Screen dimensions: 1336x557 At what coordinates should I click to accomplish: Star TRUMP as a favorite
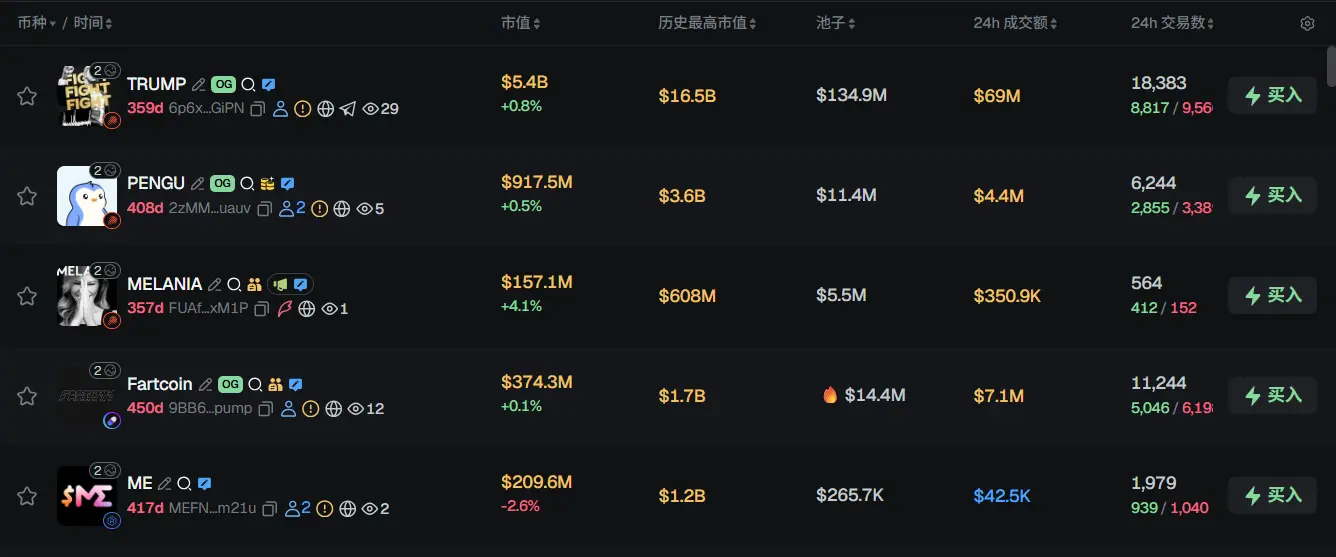tap(27, 96)
